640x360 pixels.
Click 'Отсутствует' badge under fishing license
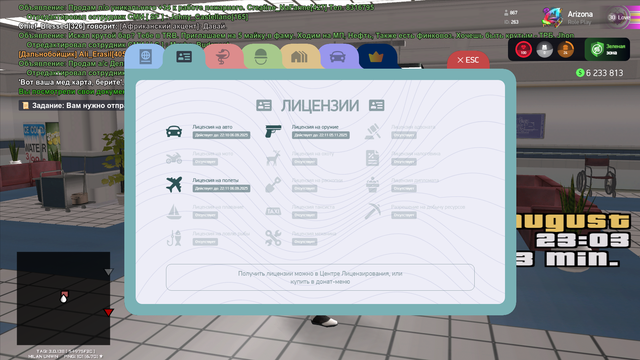(x=205, y=242)
